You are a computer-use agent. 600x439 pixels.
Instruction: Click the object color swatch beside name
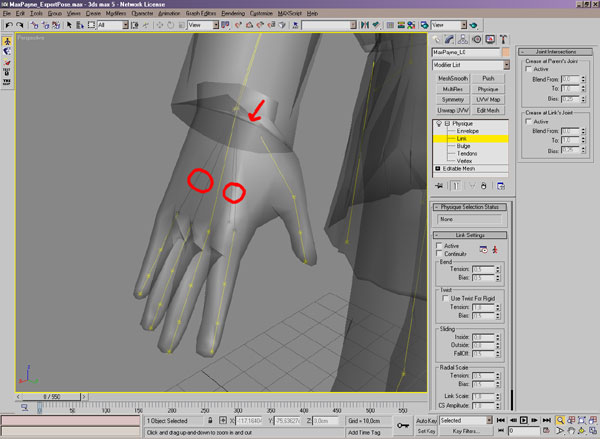click(505, 52)
